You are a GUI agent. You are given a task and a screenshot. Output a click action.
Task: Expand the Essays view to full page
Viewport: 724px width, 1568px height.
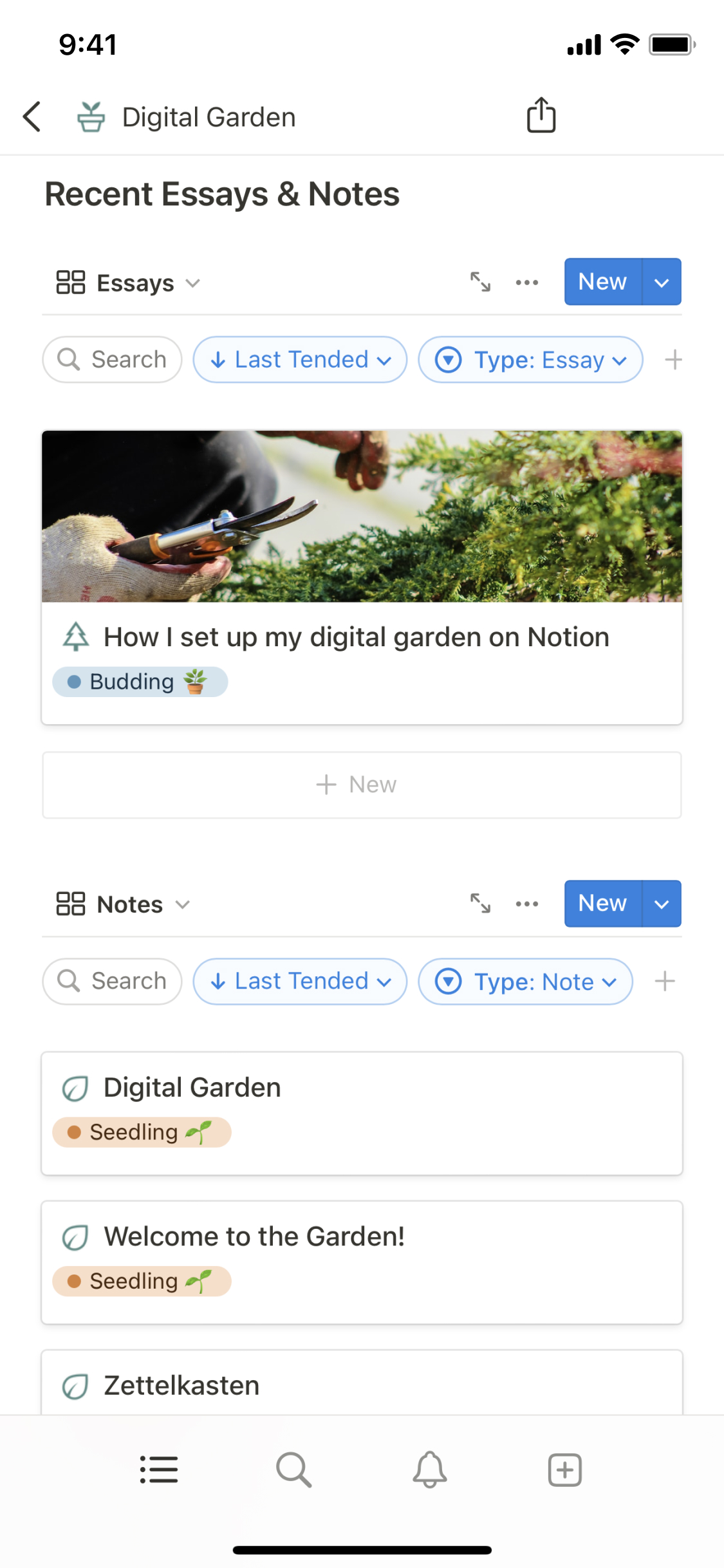pyautogui.click(x=480, y=282)
